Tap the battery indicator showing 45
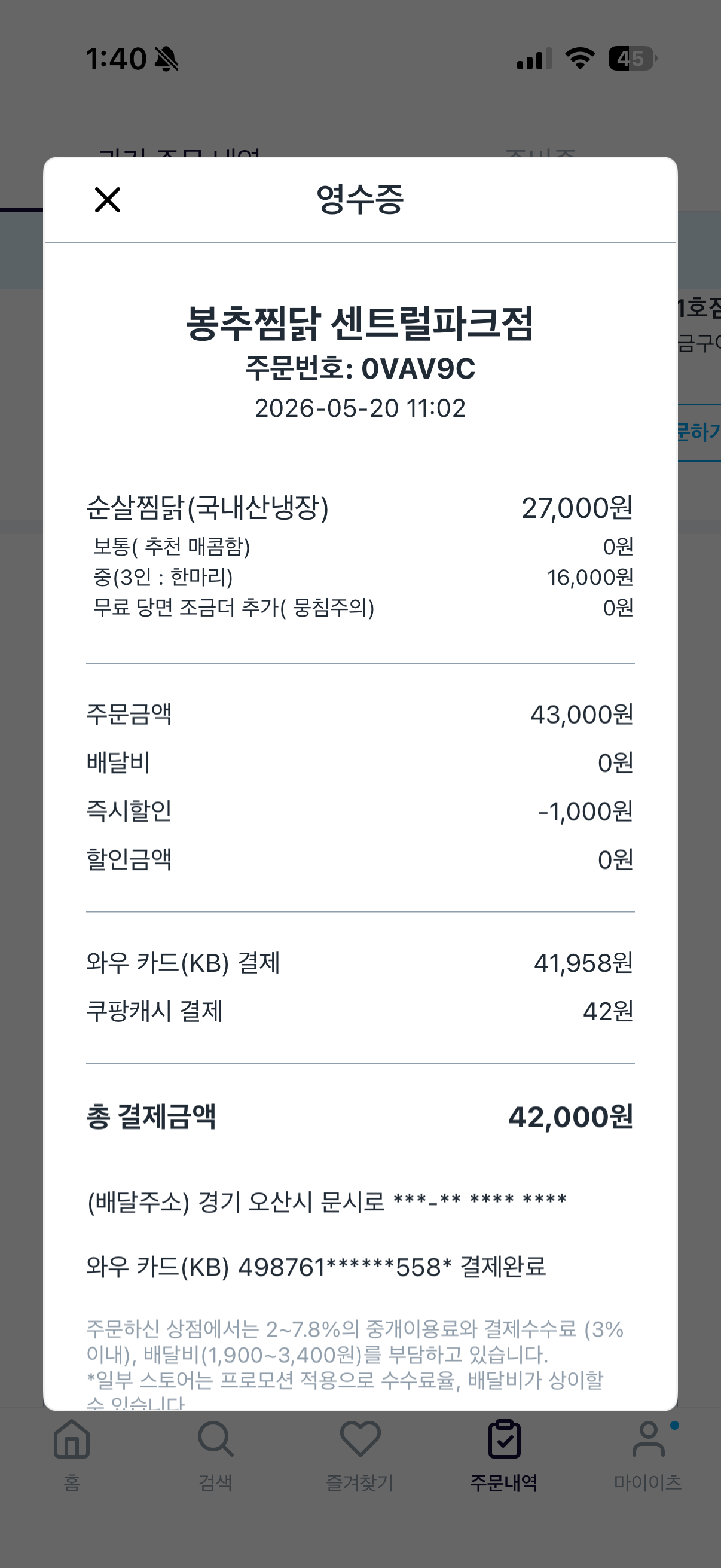721x1568 pixels. [633, 59]
